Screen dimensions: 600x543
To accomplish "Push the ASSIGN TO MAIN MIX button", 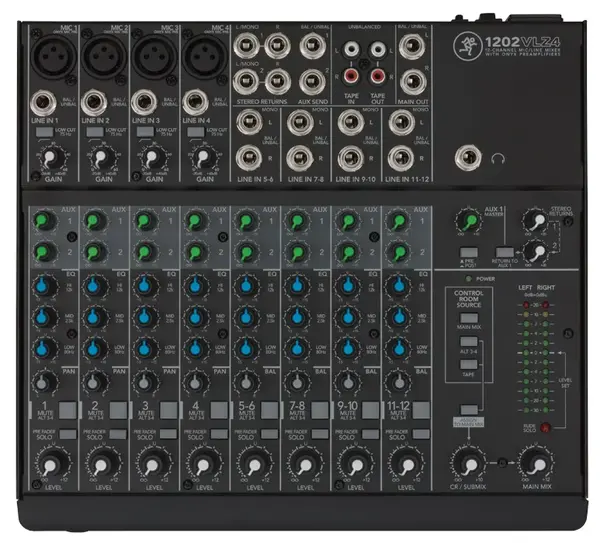I will tap(469, 410).
